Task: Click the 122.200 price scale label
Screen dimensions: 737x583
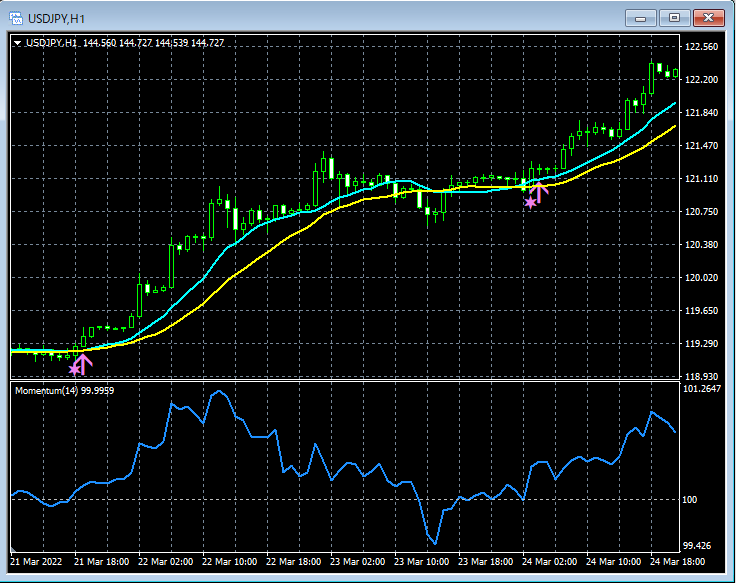Action: coord(702,79)
